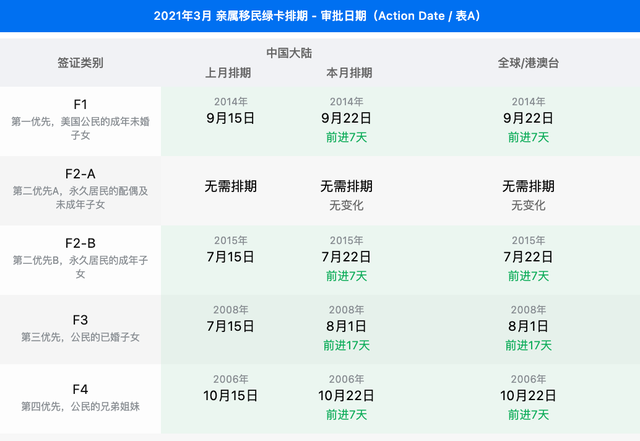Screen dimensions: 640x441
Task: Click the F4 category label
Action: tap(80, 390)
